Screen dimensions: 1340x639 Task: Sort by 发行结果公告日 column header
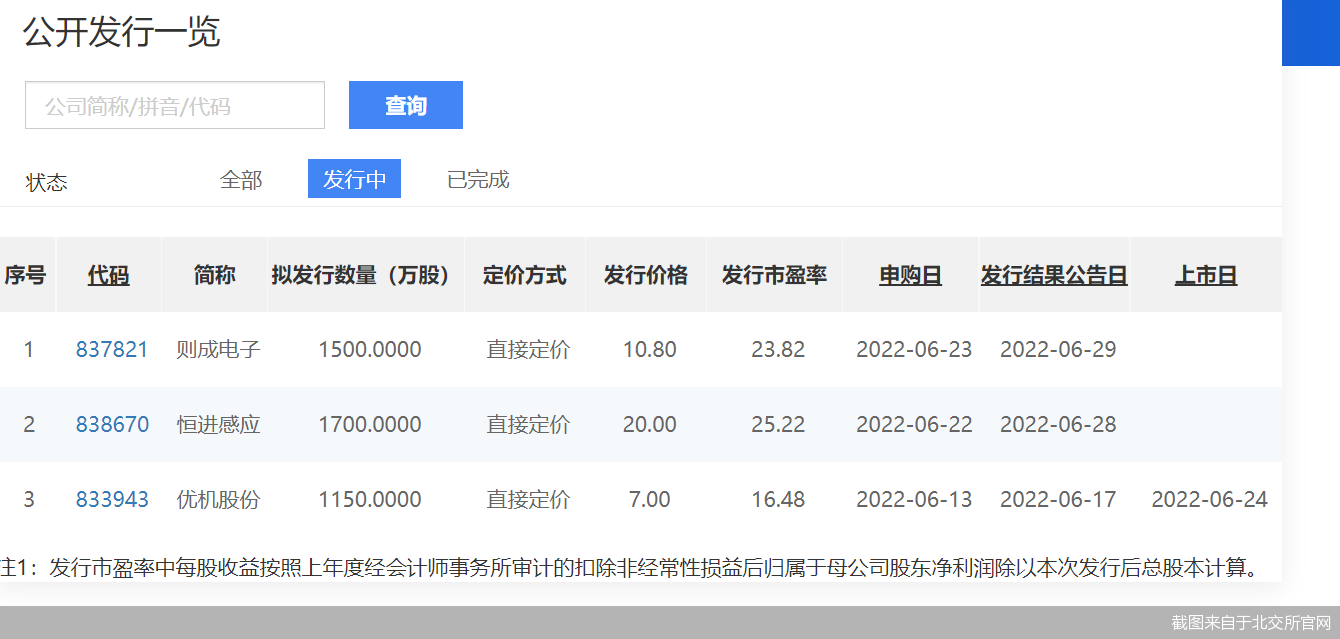1054,275
